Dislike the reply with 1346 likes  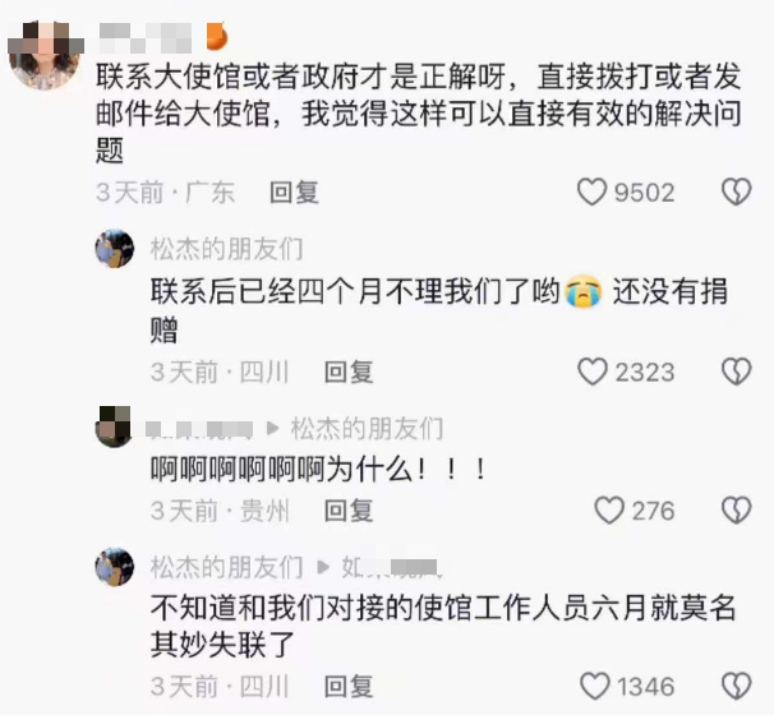(x=736, y=686)
